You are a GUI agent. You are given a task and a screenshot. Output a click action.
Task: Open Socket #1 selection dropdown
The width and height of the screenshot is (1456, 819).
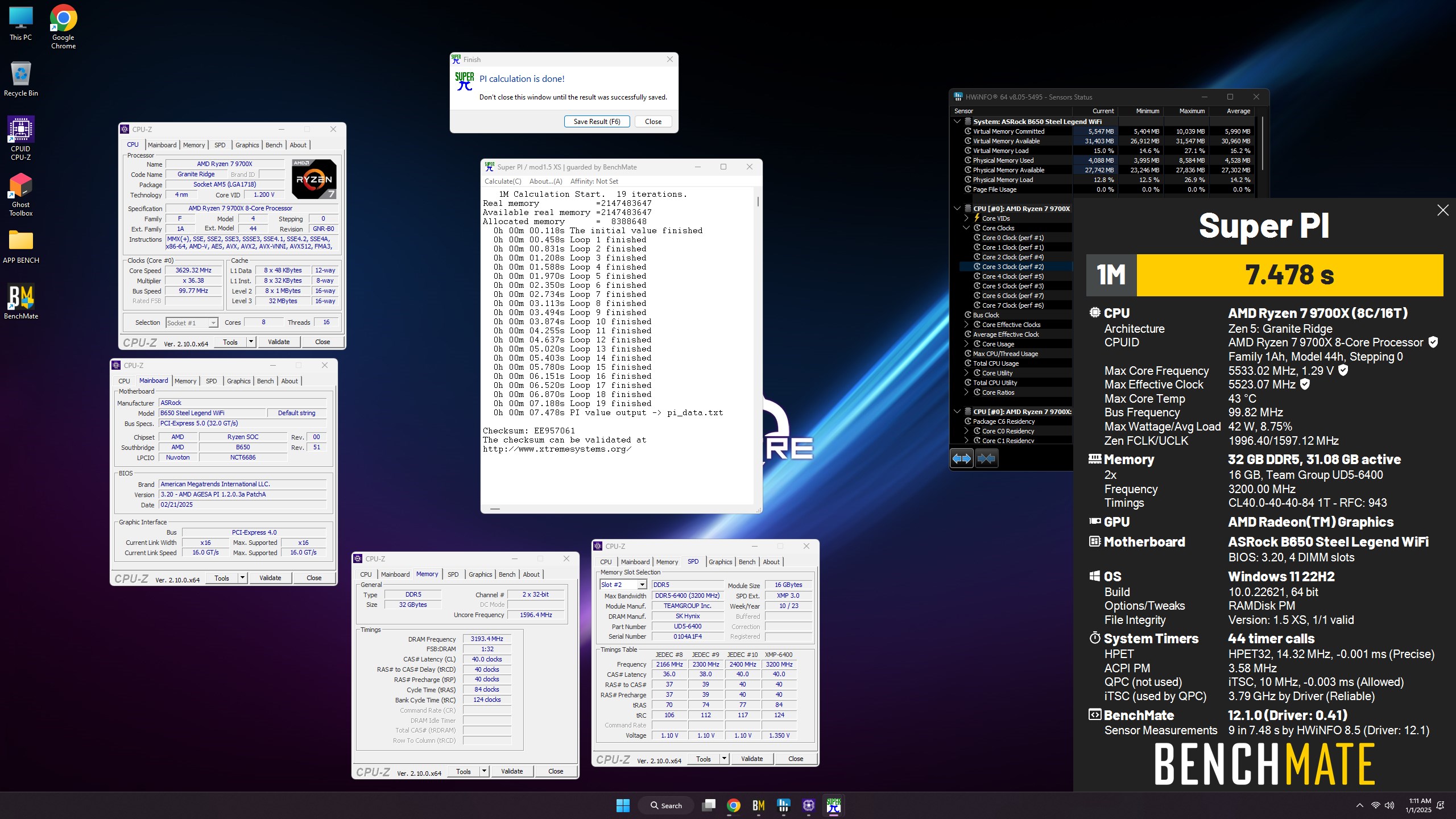[192, 323]
